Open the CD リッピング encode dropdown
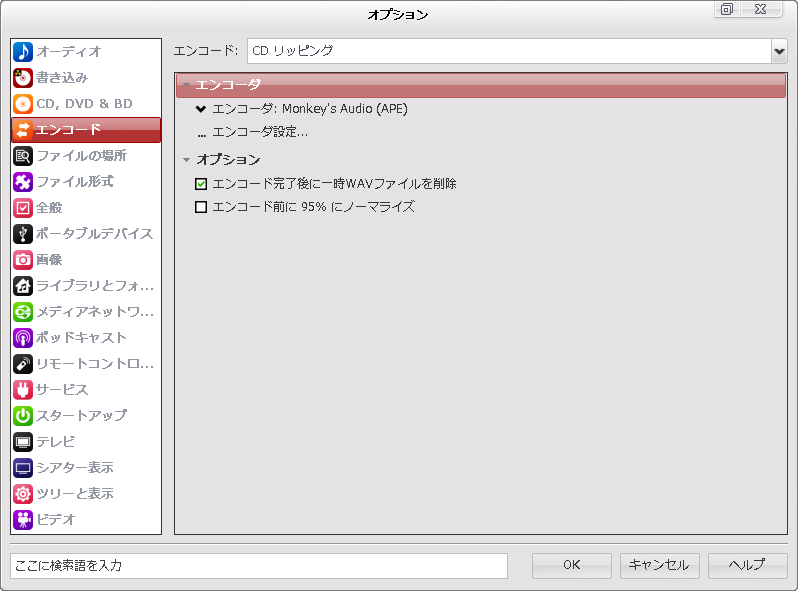Viewport: 798px width, 591px height. click(x=778, y=51)
